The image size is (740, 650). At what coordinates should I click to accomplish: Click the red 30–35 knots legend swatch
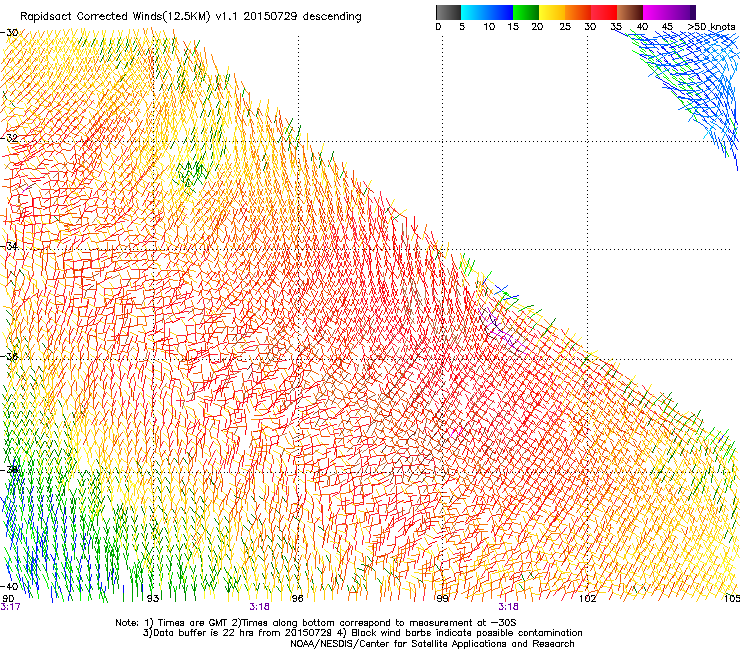point(604,12)
